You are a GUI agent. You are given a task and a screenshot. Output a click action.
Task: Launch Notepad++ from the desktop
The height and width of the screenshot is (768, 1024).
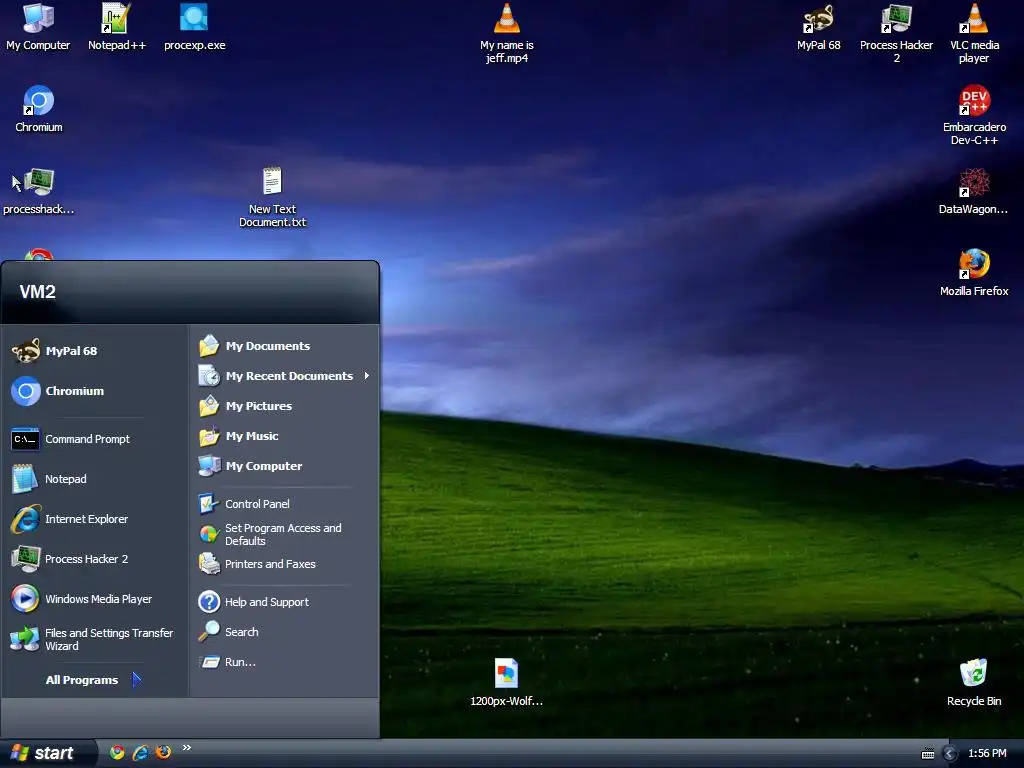click(x=116, y=27)
